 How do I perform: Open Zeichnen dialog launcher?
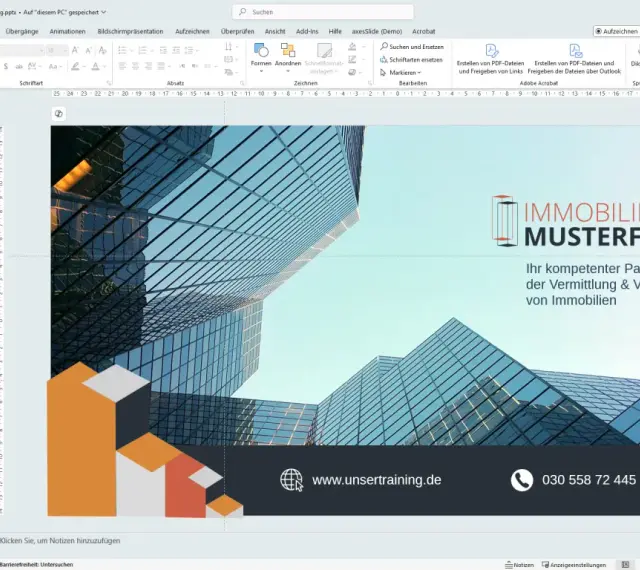coord(370,83)
